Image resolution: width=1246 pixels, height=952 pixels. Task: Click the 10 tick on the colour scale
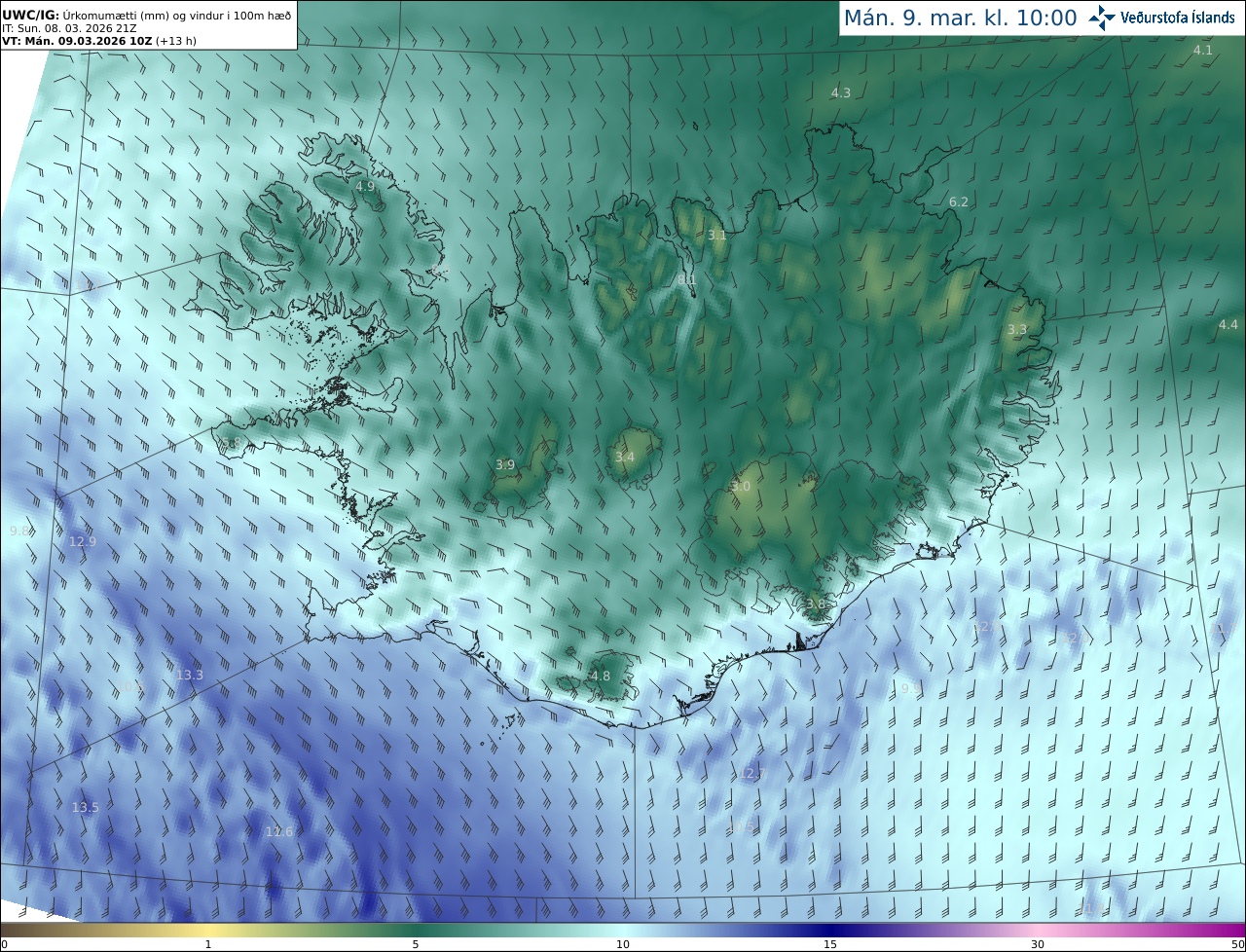pyautogui.click(x=623, y=944)
